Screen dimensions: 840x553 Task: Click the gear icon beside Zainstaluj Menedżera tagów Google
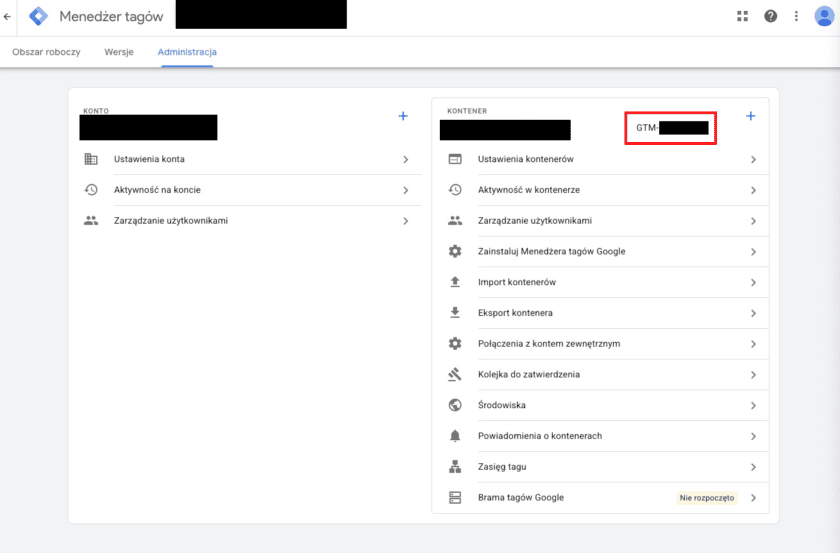click(x=455, y=251)
